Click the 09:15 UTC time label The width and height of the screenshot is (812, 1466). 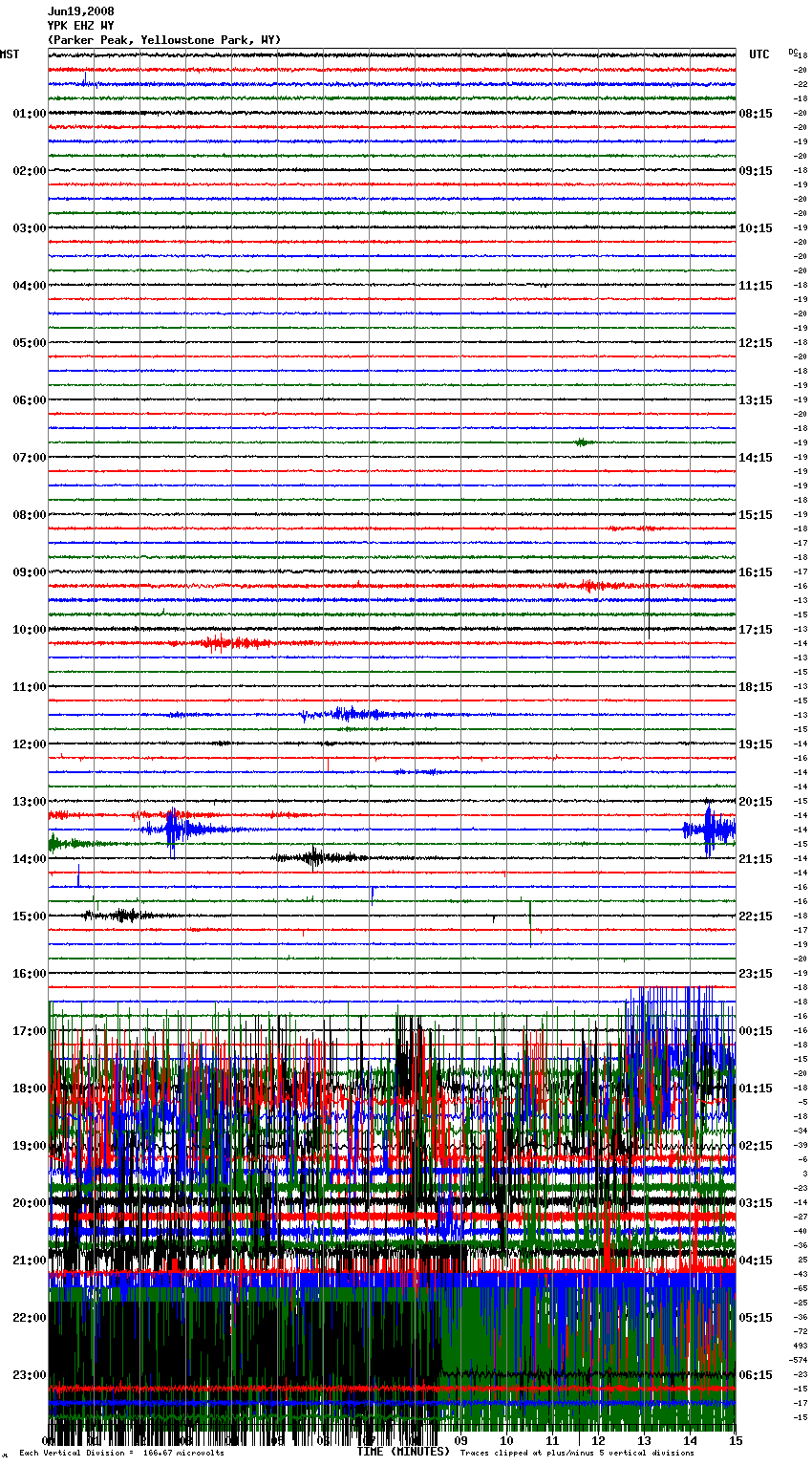point(756,171)
